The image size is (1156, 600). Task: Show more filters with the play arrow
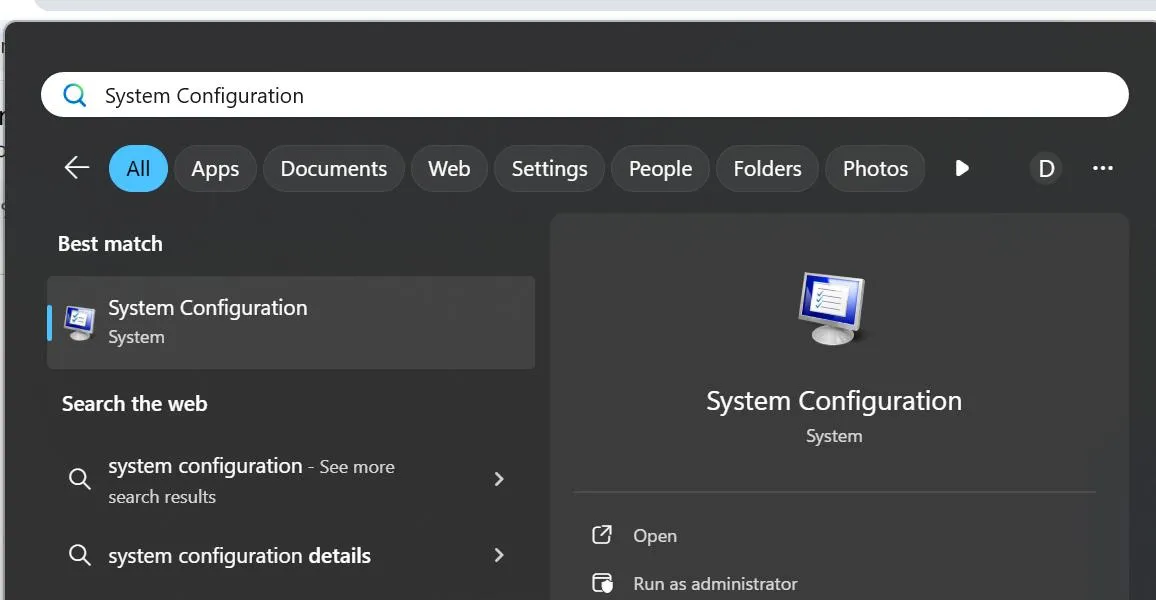(962, 168)
